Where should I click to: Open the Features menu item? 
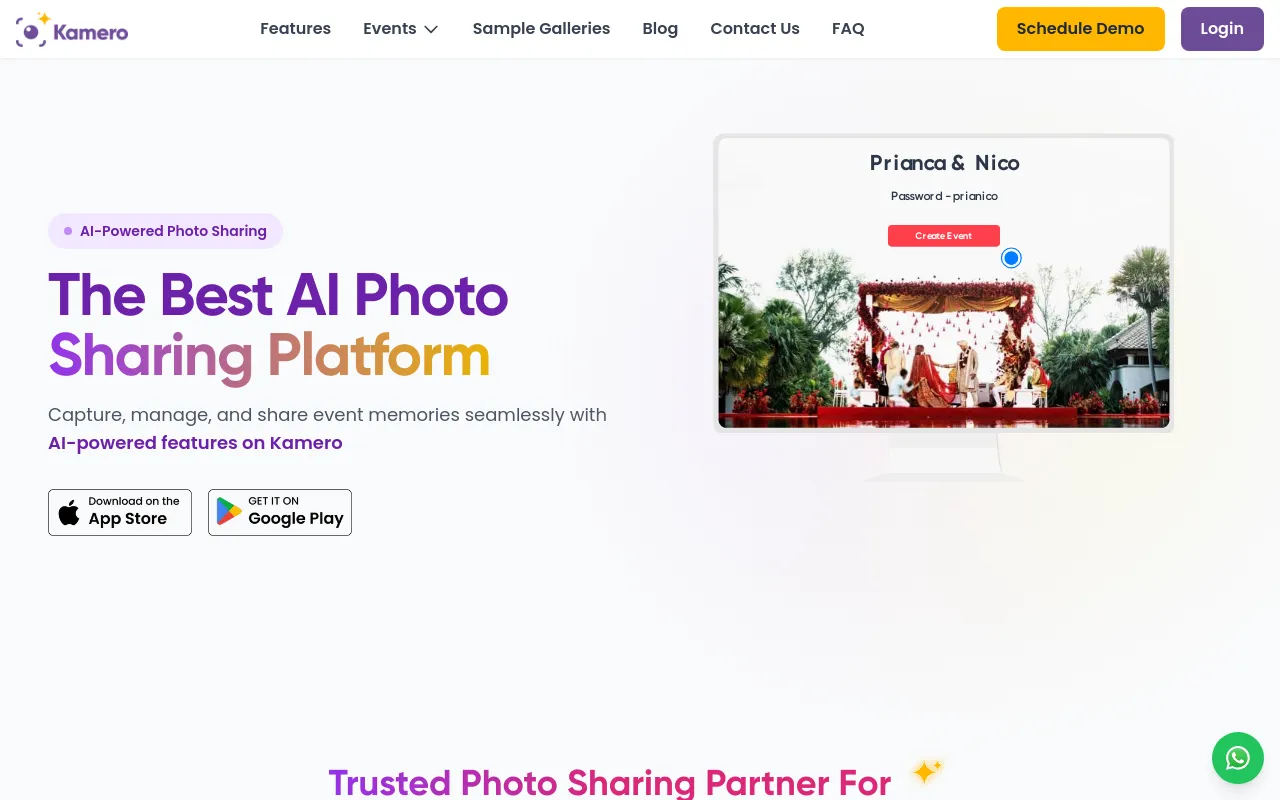click(295, 29)
